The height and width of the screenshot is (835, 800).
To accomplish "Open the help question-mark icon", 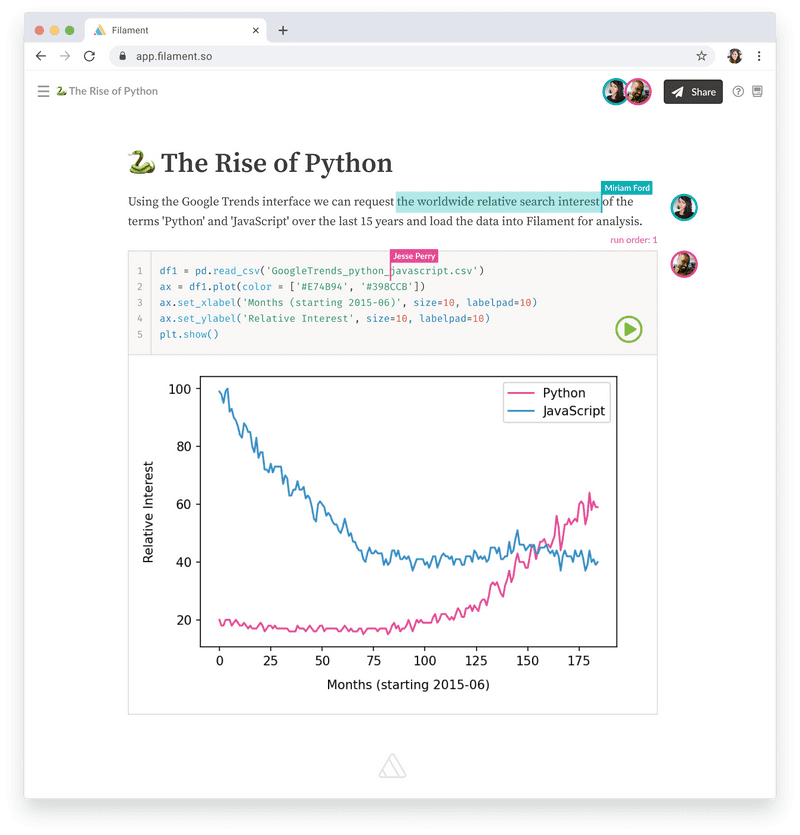I will pyautogui.click(x=737, y=91).
